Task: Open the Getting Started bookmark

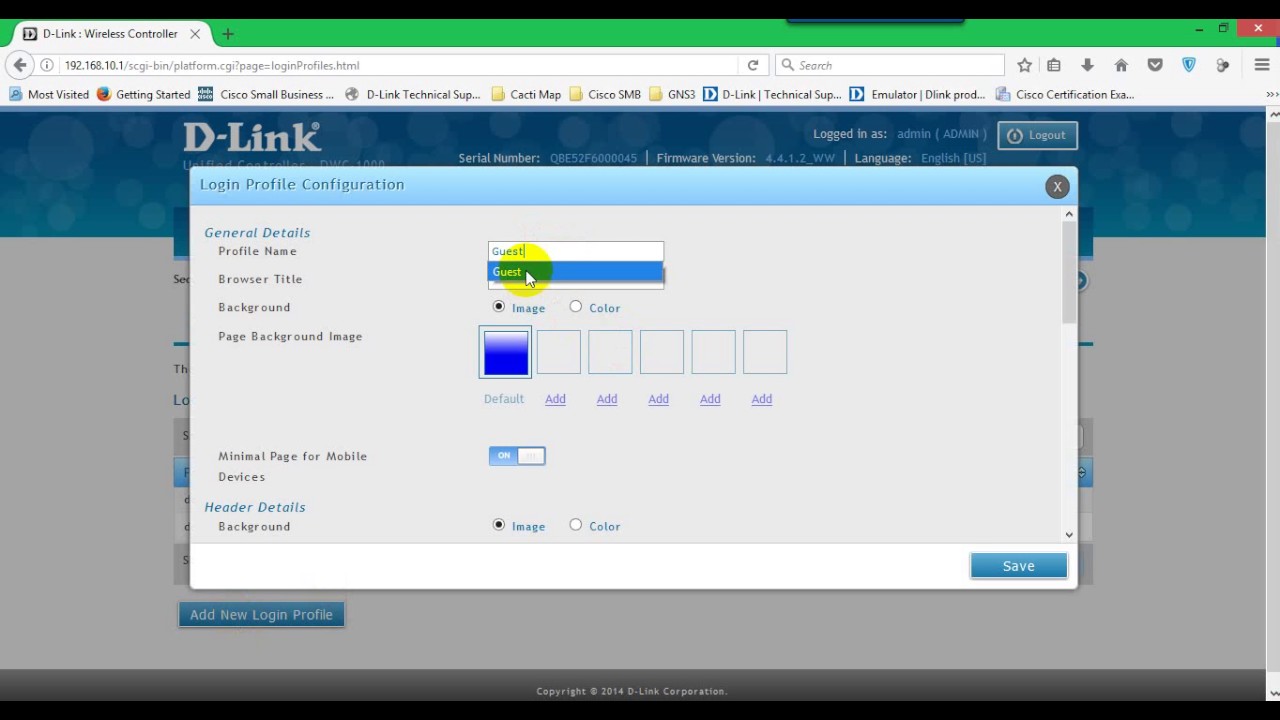Action: point(144,95)
